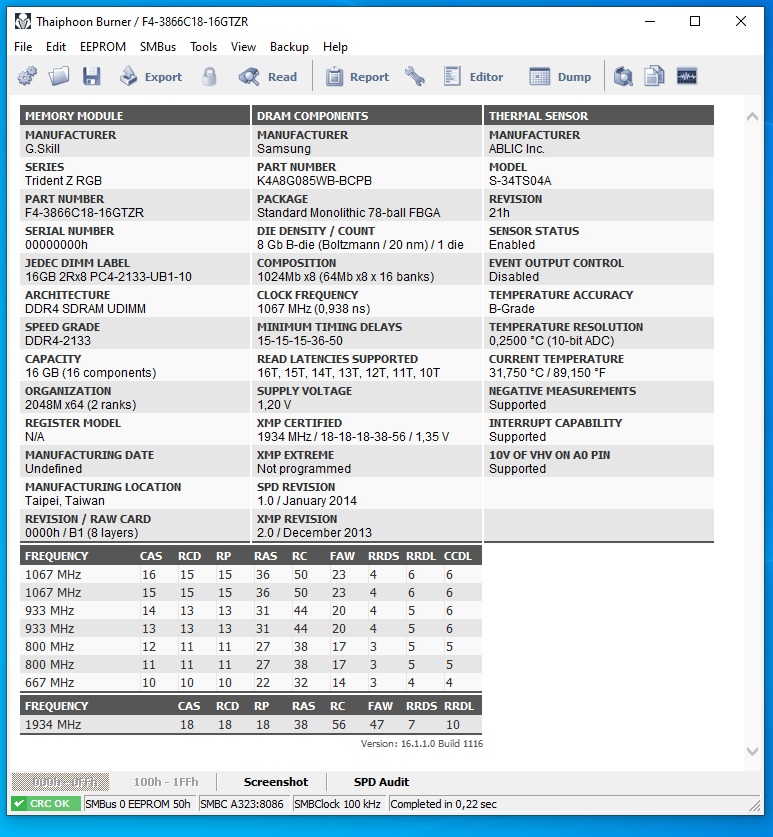Switch to the 000h - 0FFh tab
Screen dimensions: 773x837
[x=60, y=782]
